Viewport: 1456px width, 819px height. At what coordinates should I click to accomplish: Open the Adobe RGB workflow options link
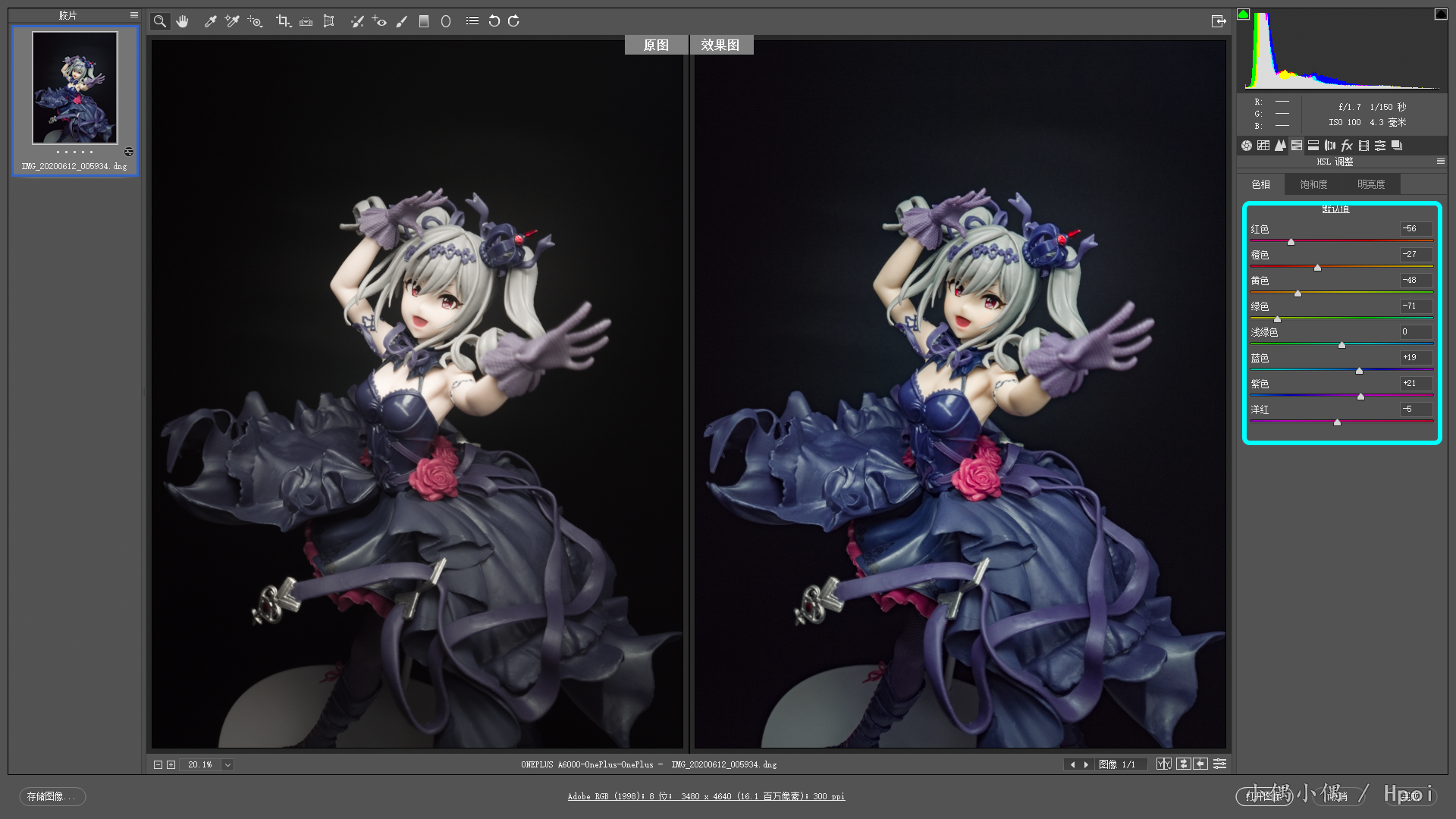[706, 796]
